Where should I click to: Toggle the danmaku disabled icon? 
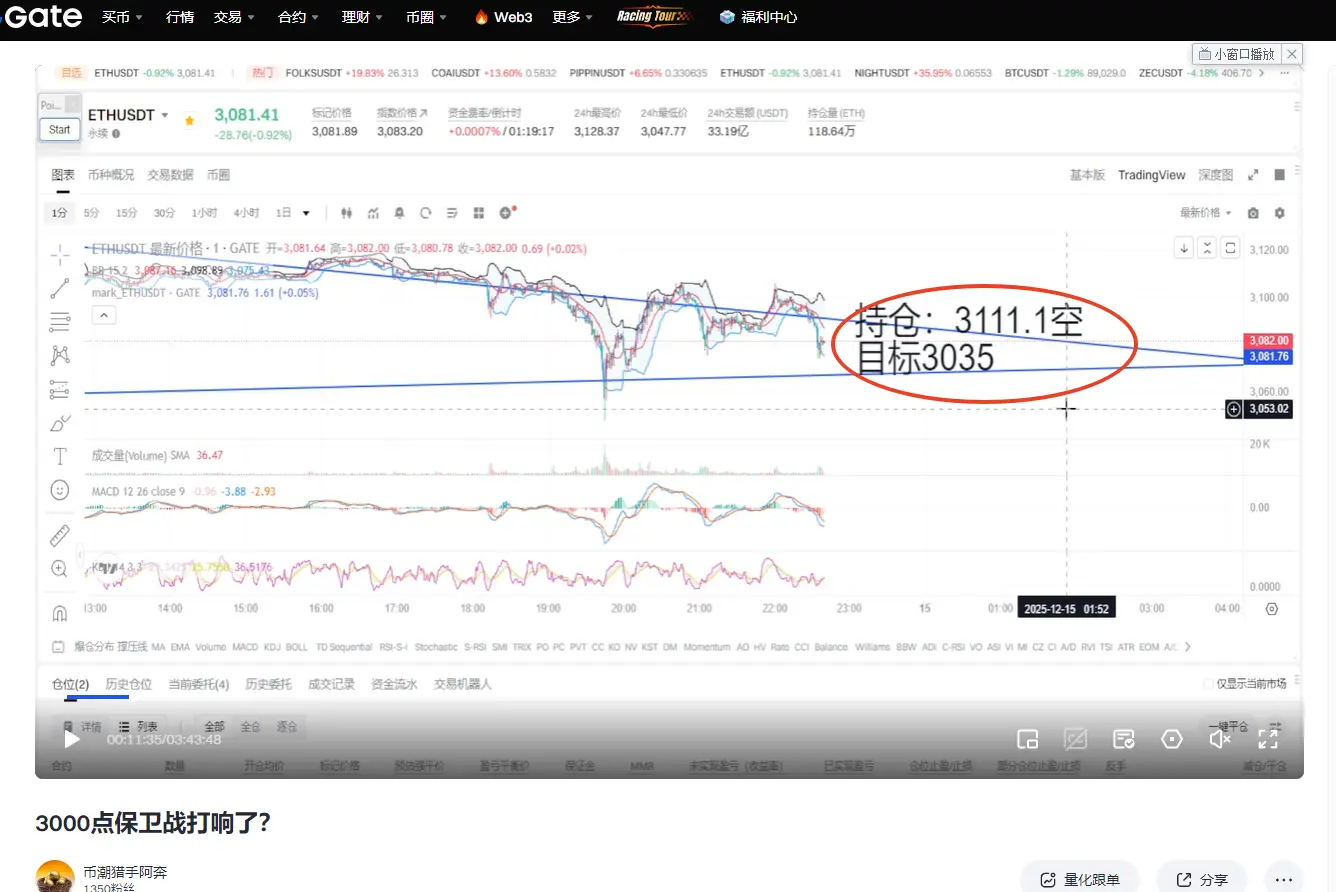click(x=1075, y=739)
